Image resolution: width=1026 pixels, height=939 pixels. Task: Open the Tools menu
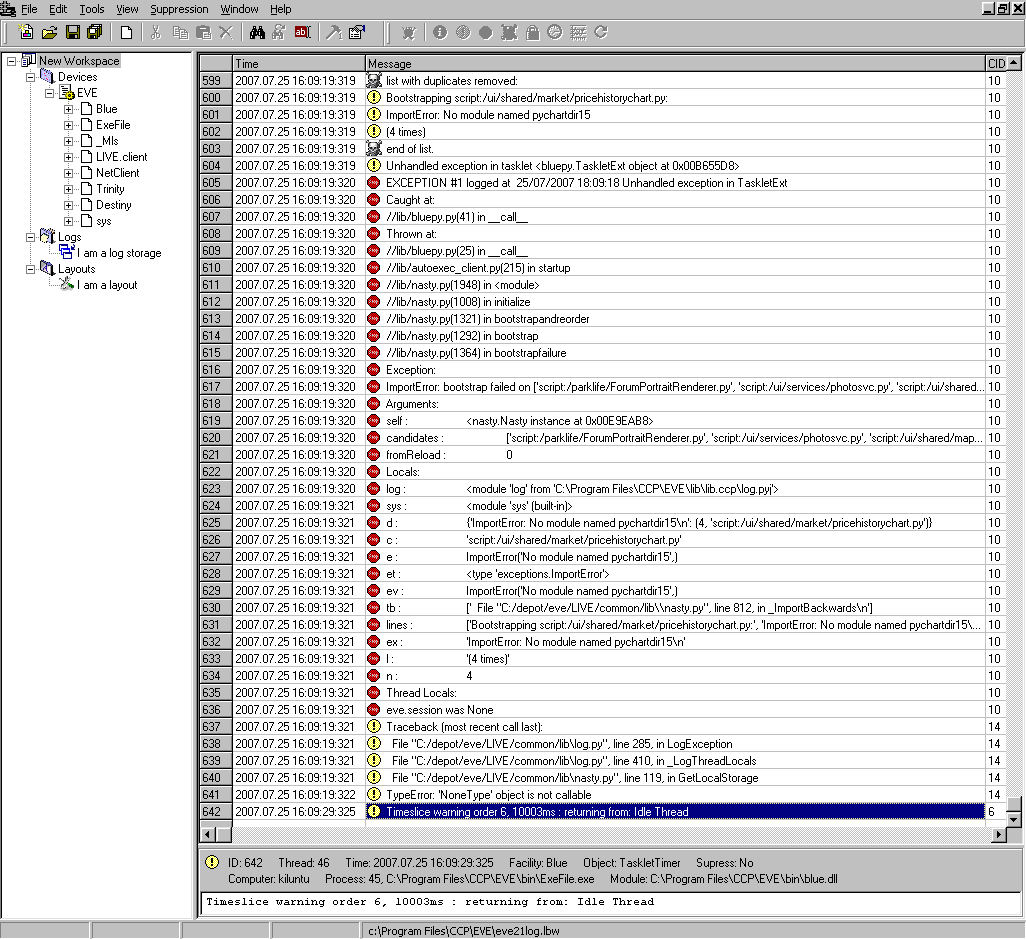pyautogui.click(x=92, y=9)
